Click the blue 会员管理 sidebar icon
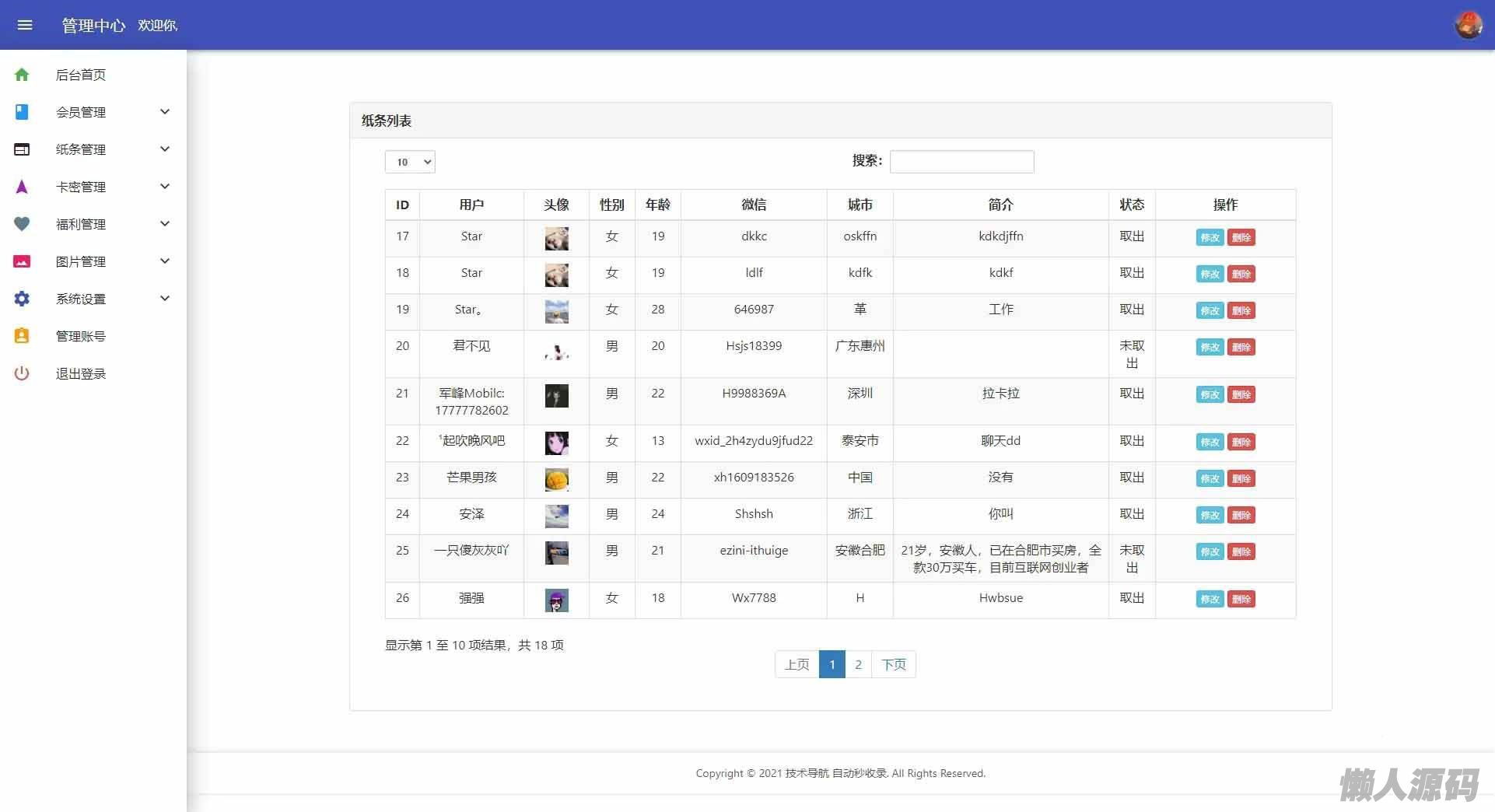The image size is (1495, 812). click(22, 112)
